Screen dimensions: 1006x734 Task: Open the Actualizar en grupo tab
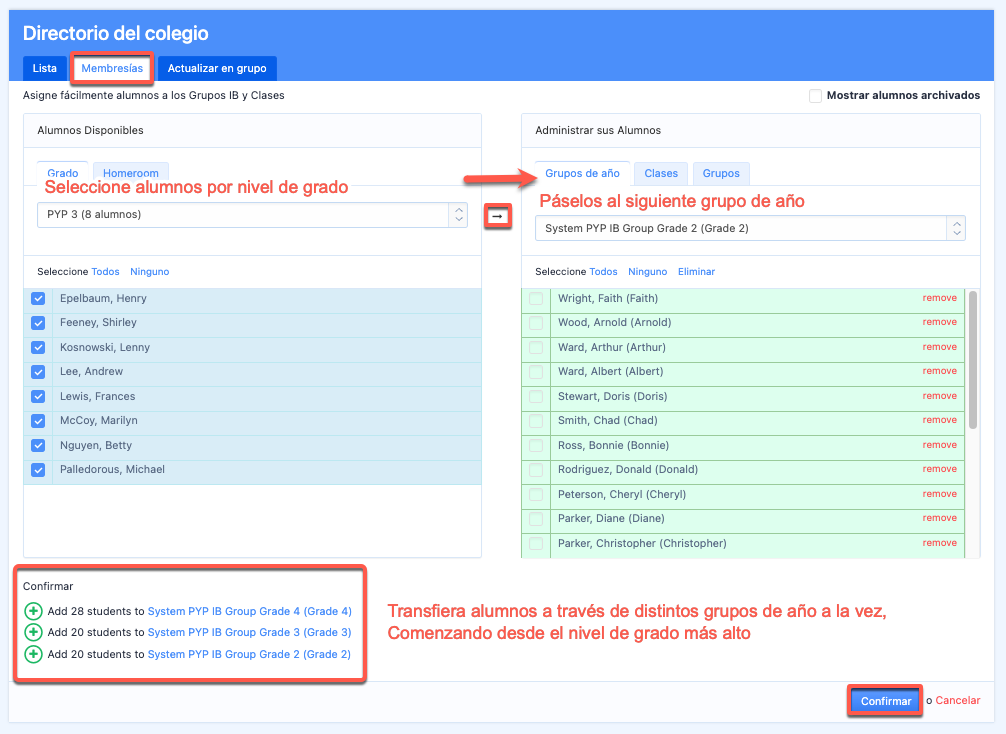pyautogui.click(x=216, y=69)
